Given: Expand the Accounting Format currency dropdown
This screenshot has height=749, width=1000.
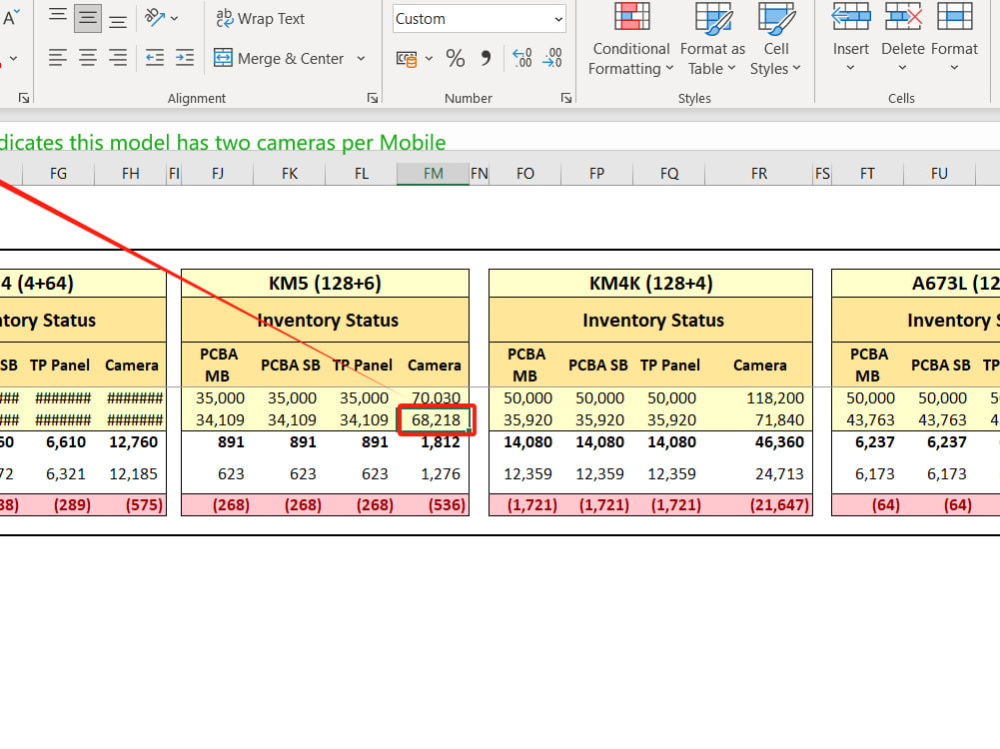Looking at the screenshot, I should click(x=429, y=59).
